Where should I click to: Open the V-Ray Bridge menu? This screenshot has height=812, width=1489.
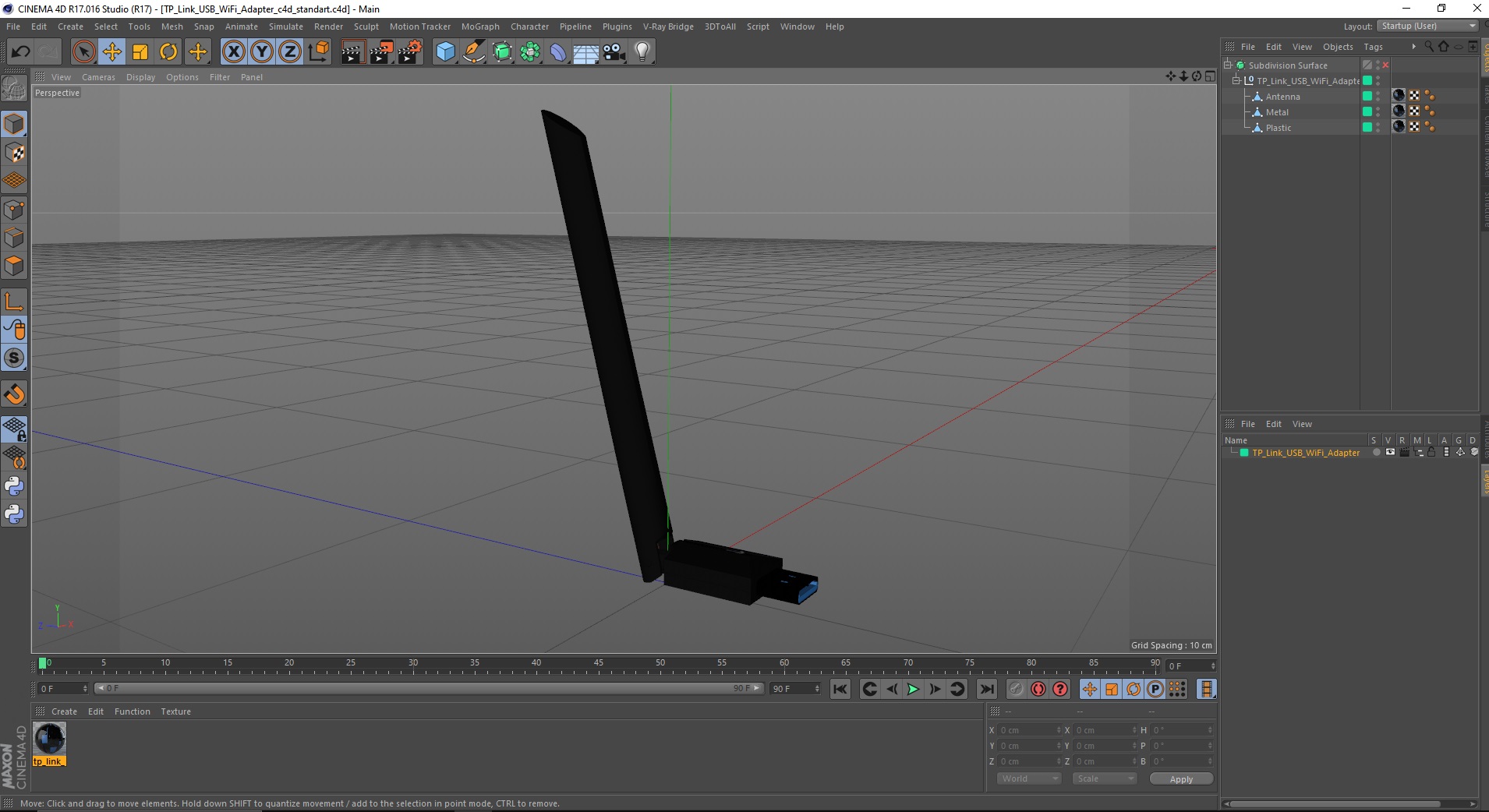pyautogui.click(x=668, y=26)
